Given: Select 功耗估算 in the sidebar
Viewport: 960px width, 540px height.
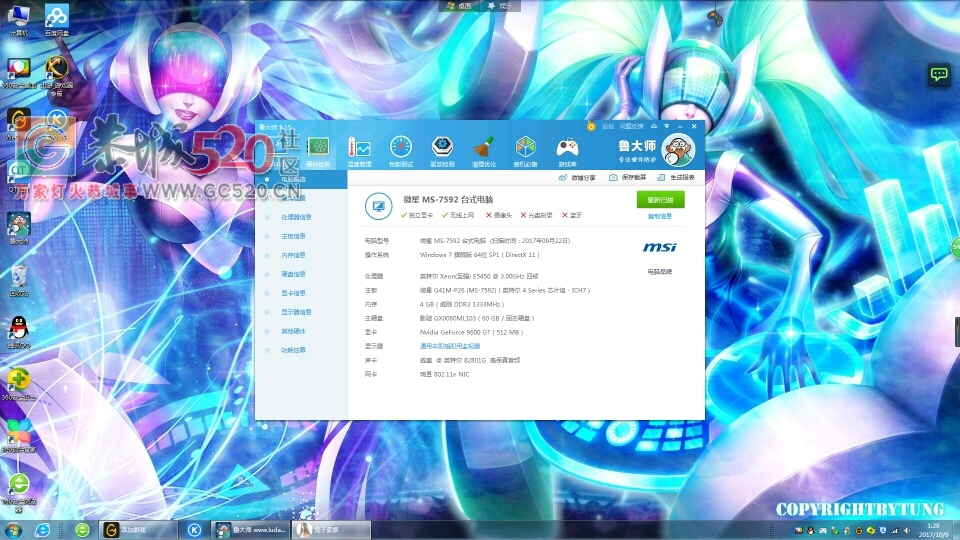Looking at the screenshot, I should tap(293, 350).
